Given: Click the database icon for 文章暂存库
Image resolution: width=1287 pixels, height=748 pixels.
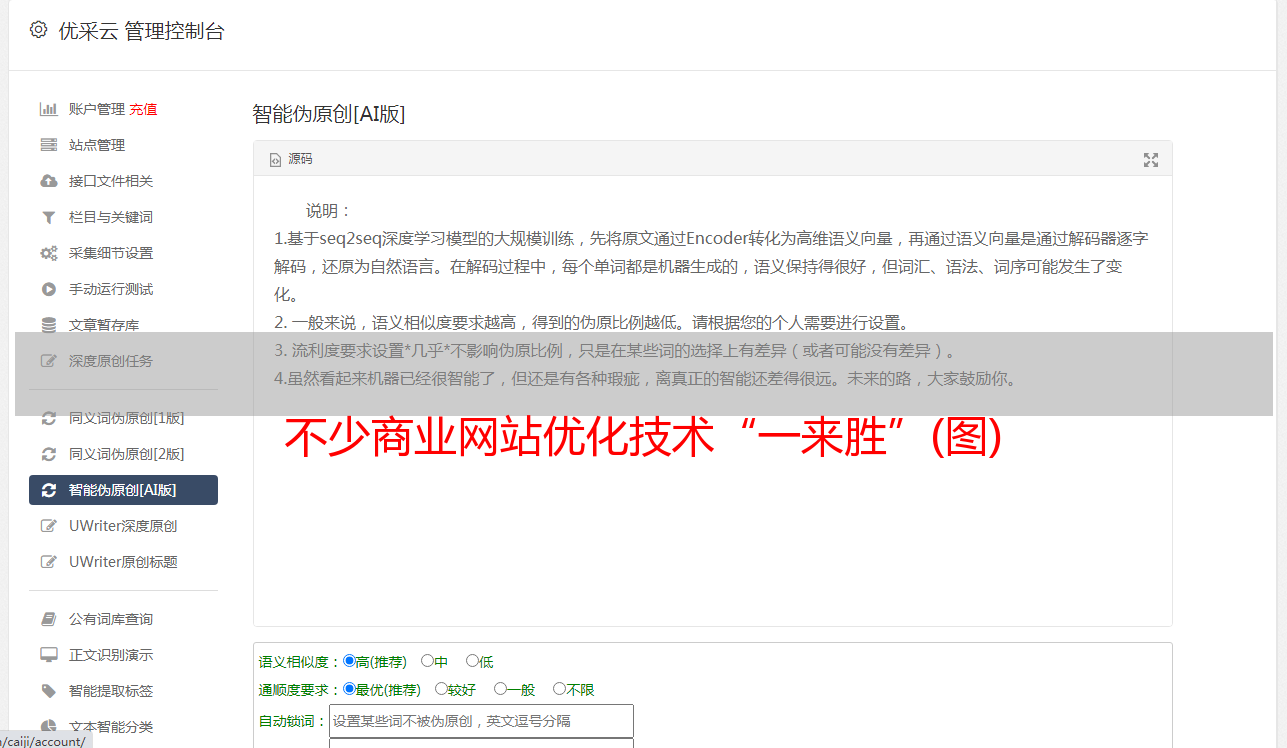Looking at the screenshot, I should [48, 325].
